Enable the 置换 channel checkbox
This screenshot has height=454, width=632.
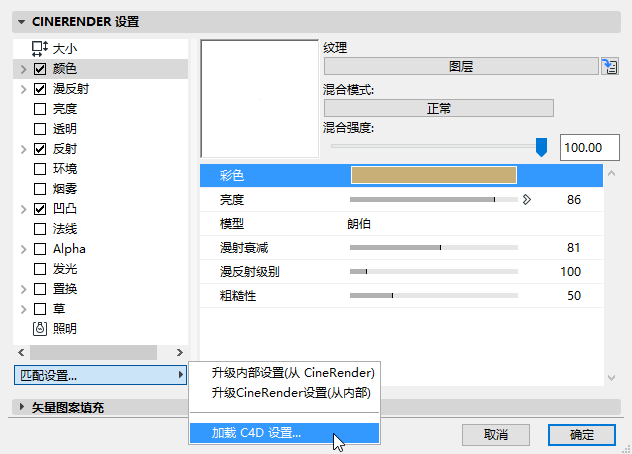click(40, 289)
